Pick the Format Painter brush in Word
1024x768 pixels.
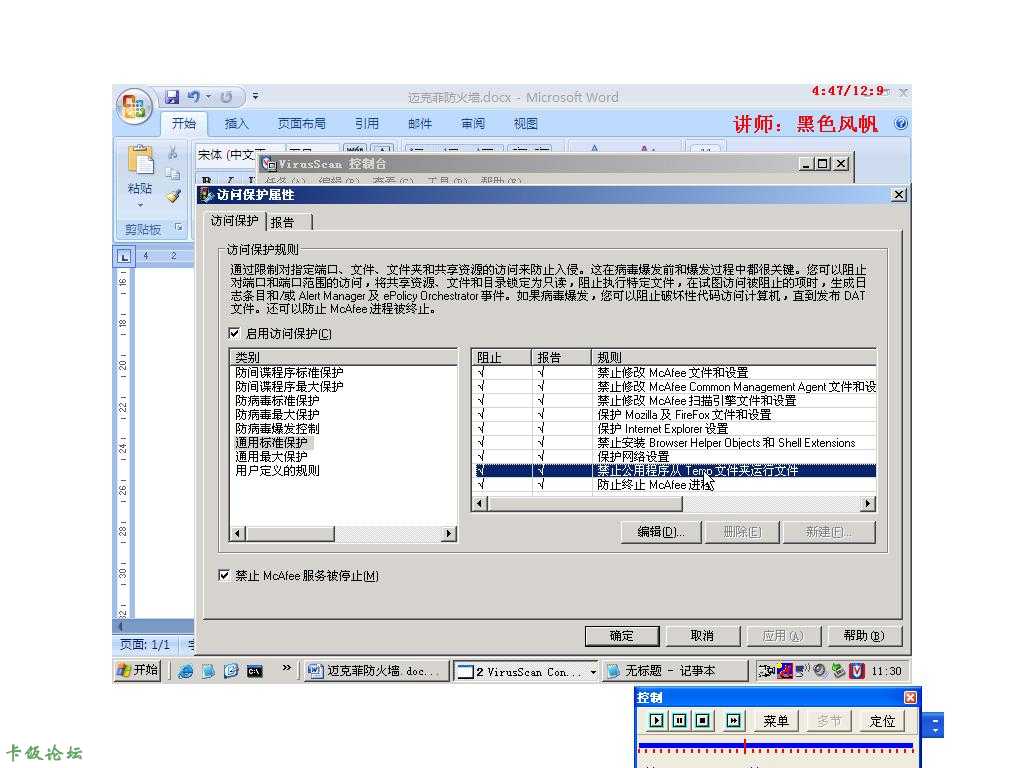(172, 195)
